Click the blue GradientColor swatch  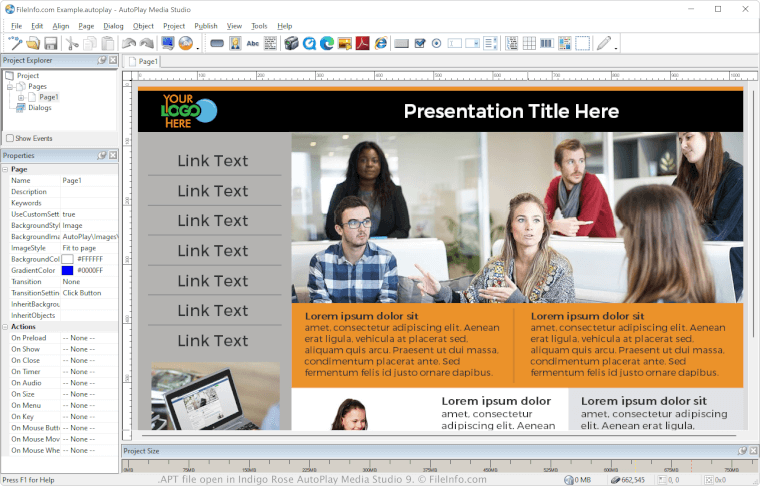coord(67,270)
